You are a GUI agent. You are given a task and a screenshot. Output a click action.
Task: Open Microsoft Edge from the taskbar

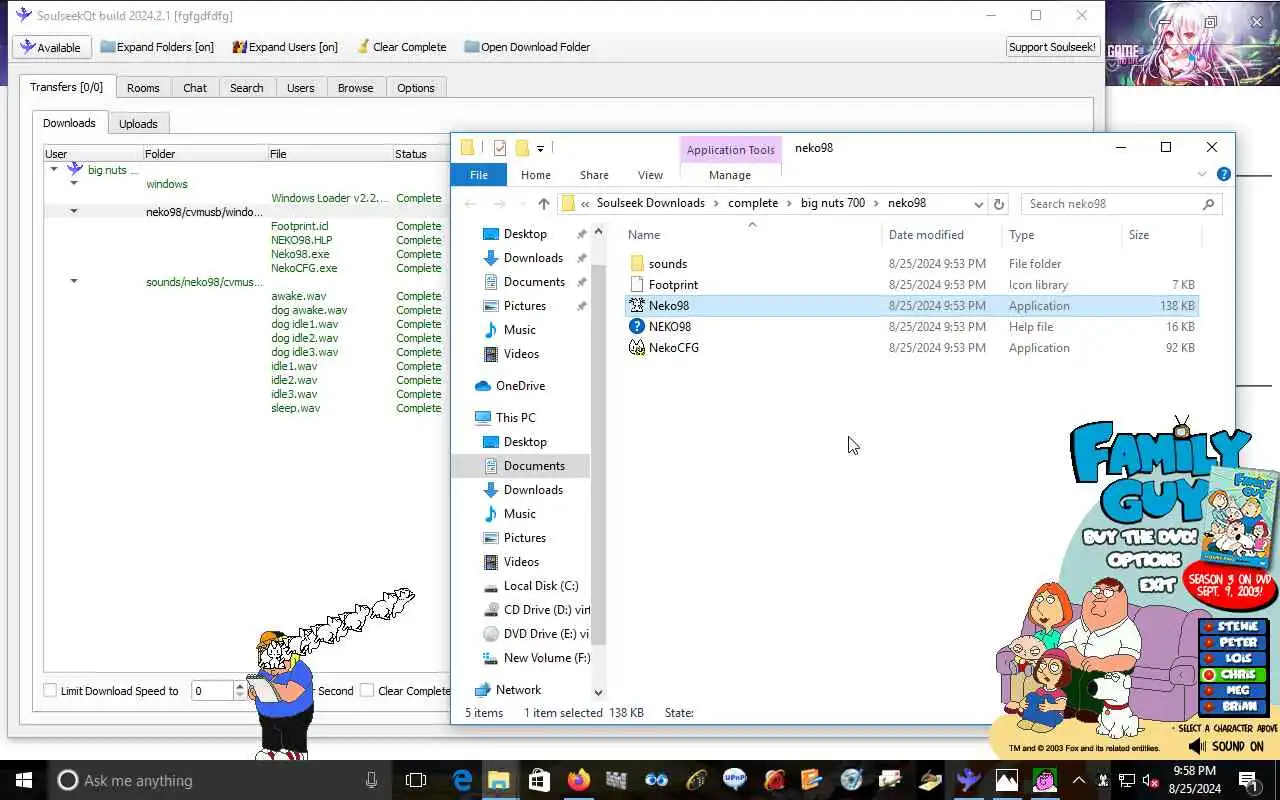coord(462,780)
